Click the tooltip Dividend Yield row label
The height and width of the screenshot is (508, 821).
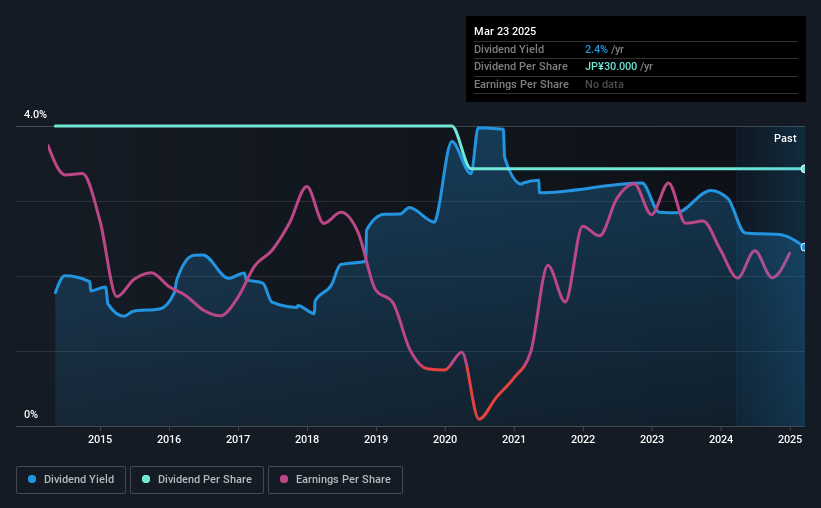[509, 49]
